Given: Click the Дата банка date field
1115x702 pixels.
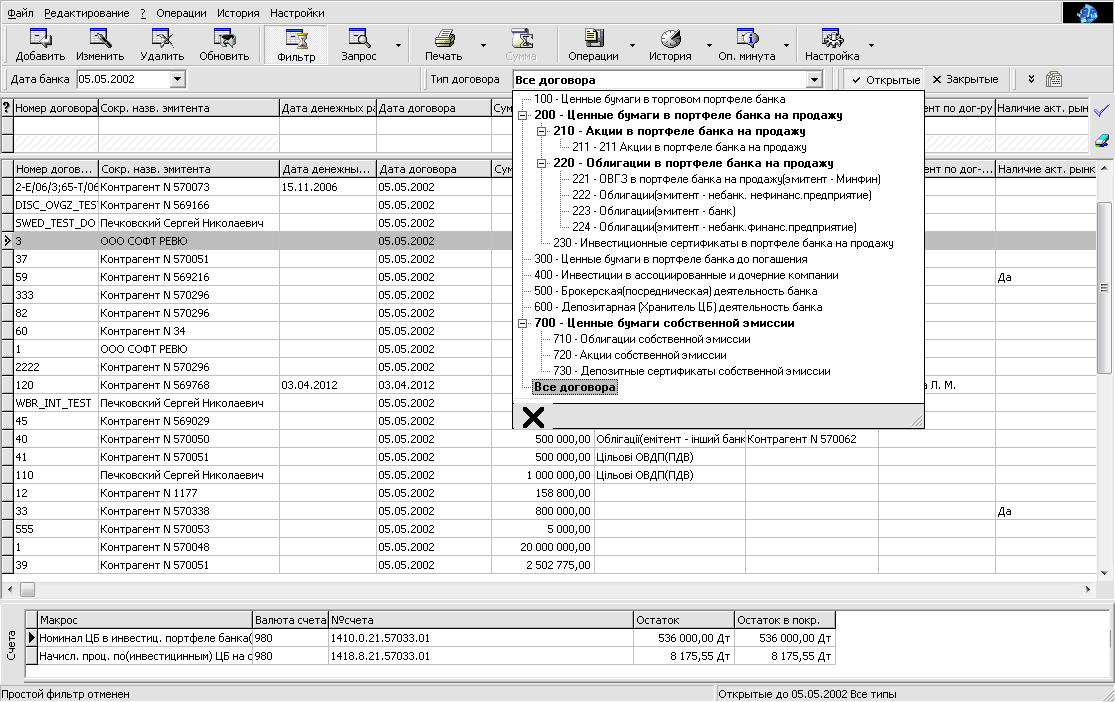Looking at the screenshot, I should [124, 80].
